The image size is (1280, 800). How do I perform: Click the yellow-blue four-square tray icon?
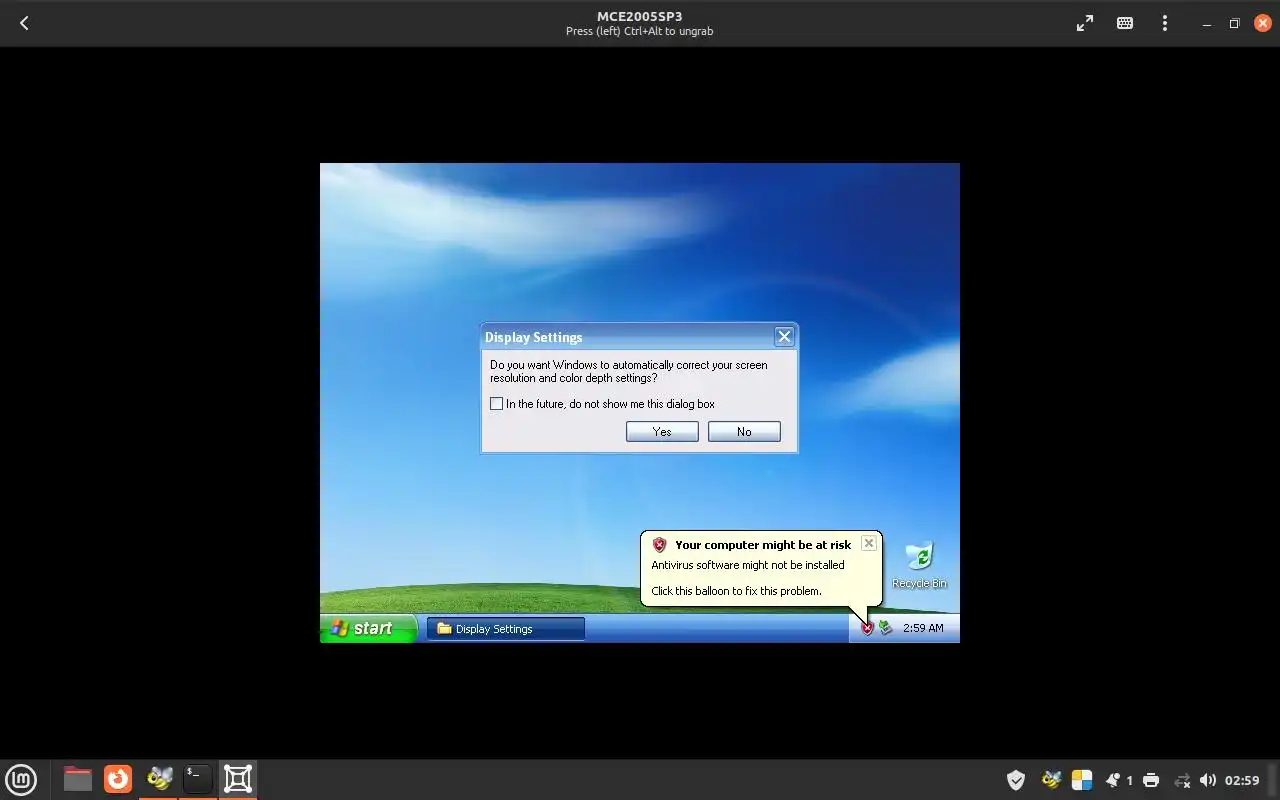click(1082, 780)
